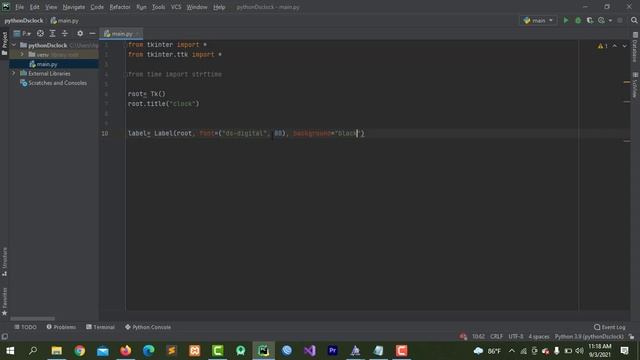This screenshot has width=640, height=360.
Task: Open the Run menu
Action: [x=141, y=7]
